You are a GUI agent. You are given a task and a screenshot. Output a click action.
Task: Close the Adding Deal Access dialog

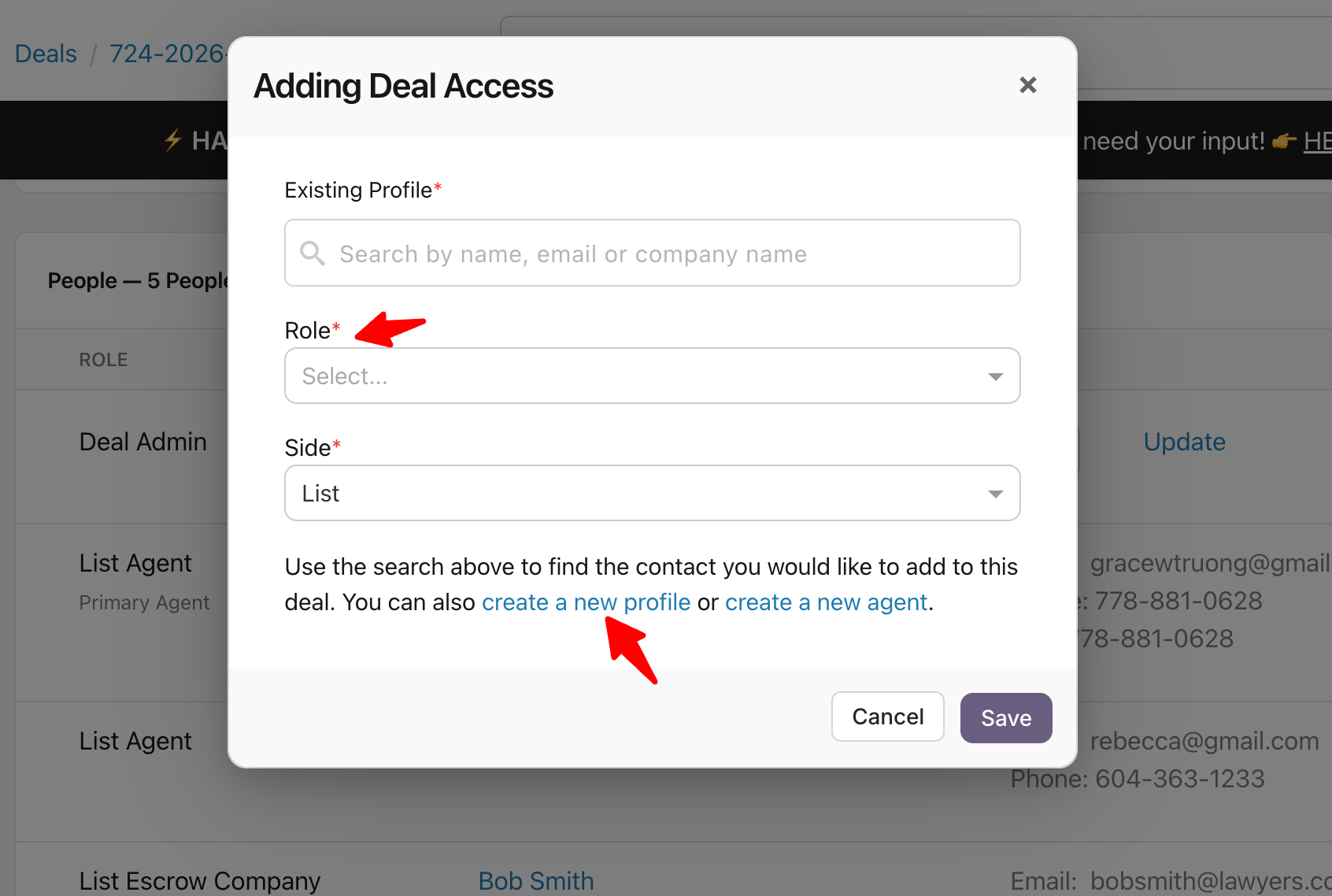(1027, 85)
